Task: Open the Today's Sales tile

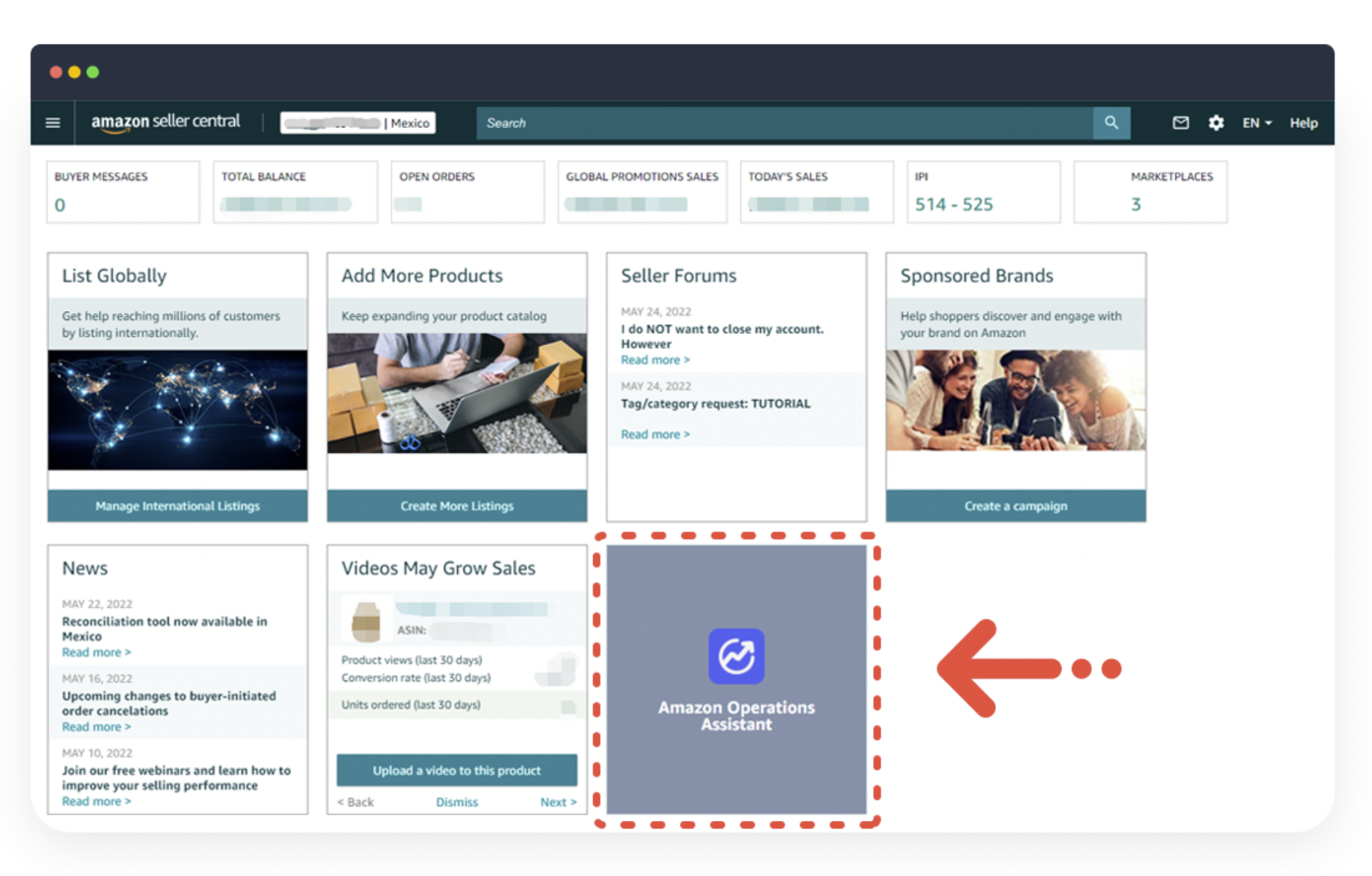Action: click(x=817, y=192)
